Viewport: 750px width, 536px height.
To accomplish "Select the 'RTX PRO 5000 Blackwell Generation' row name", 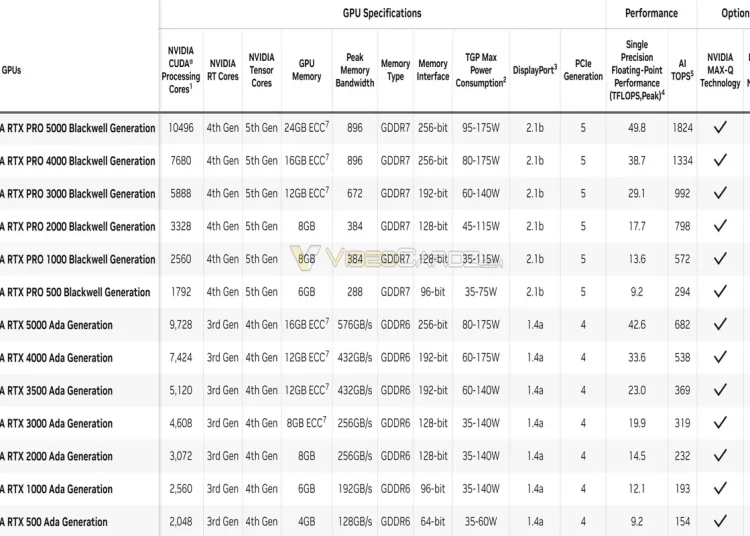I will coord(78,128).
